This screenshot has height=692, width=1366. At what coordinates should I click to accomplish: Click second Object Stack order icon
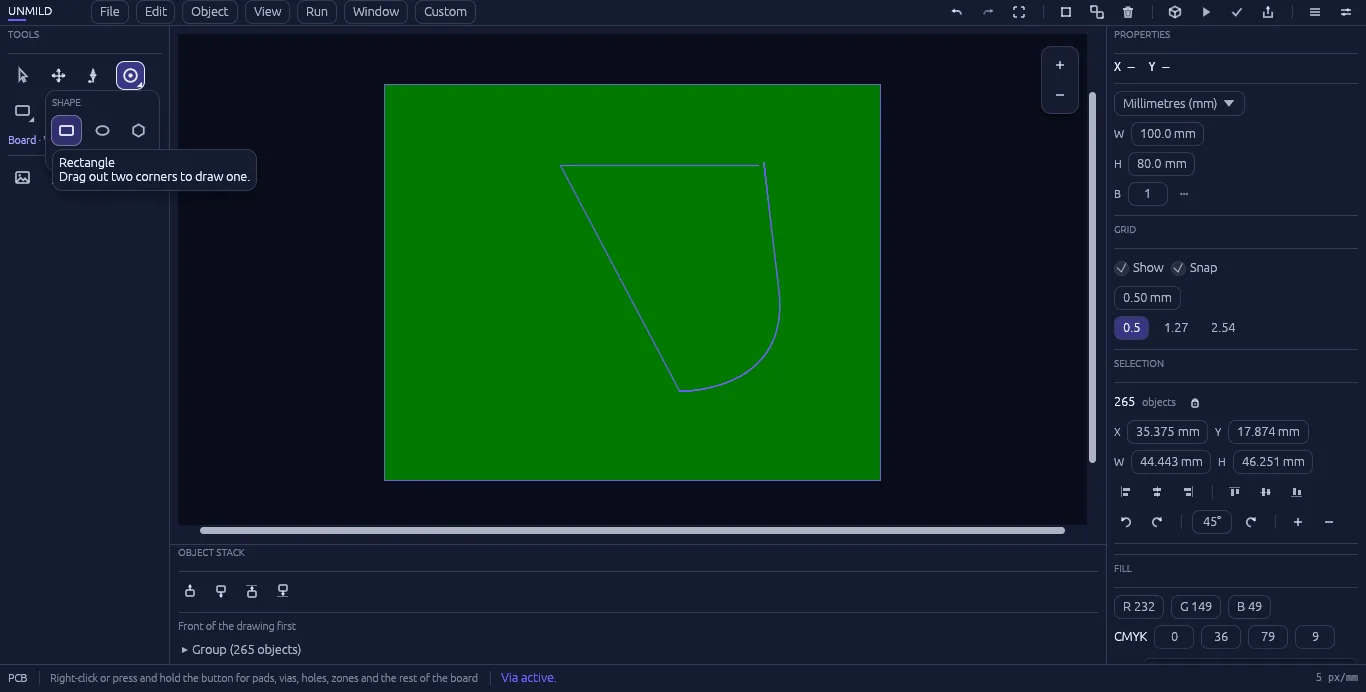pyautogui.click(x=221, y=591)
